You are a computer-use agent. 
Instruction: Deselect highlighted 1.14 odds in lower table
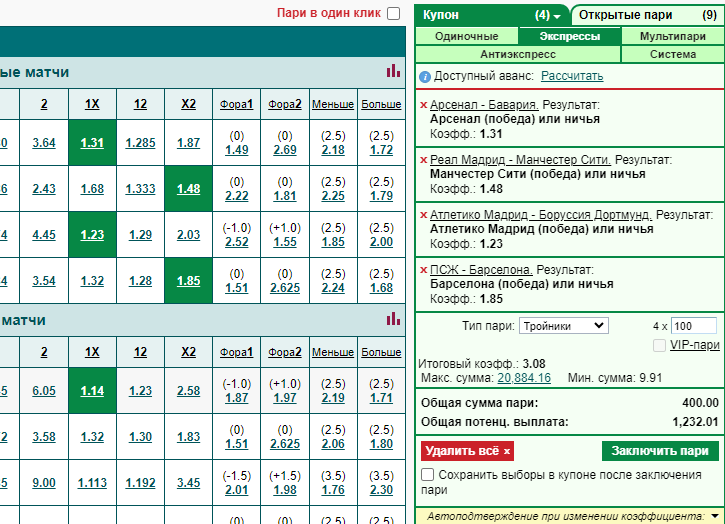coord(92,391)
